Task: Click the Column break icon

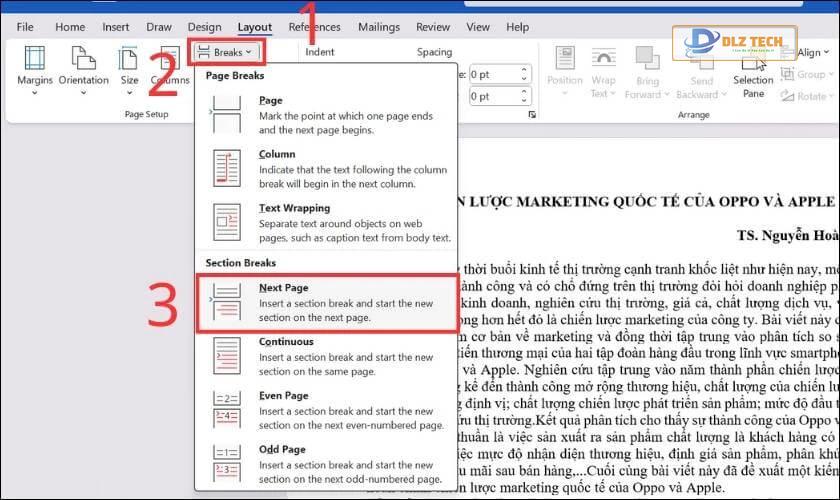Action: 227,168
